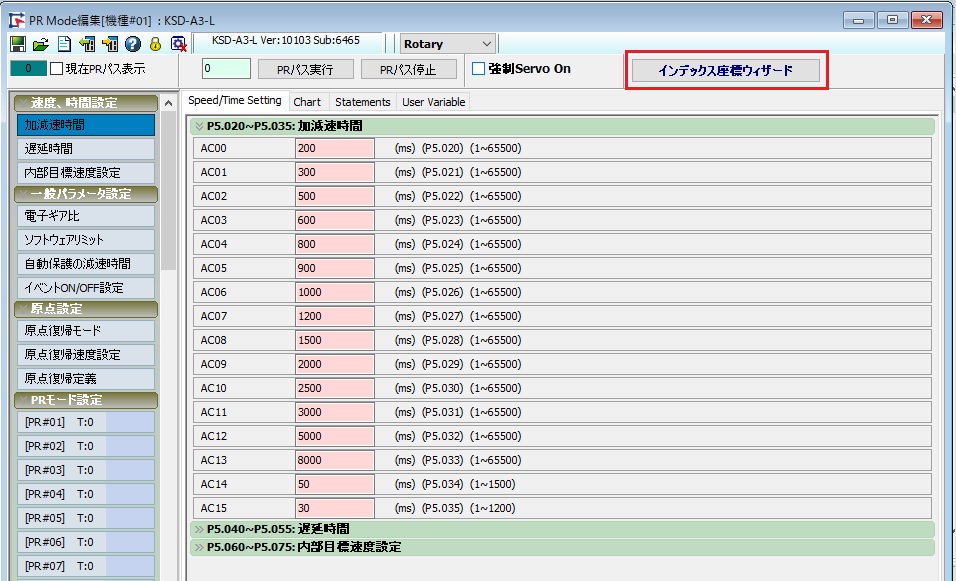
Task: Open the Rotary dropdown
Action: pos(486,44)
